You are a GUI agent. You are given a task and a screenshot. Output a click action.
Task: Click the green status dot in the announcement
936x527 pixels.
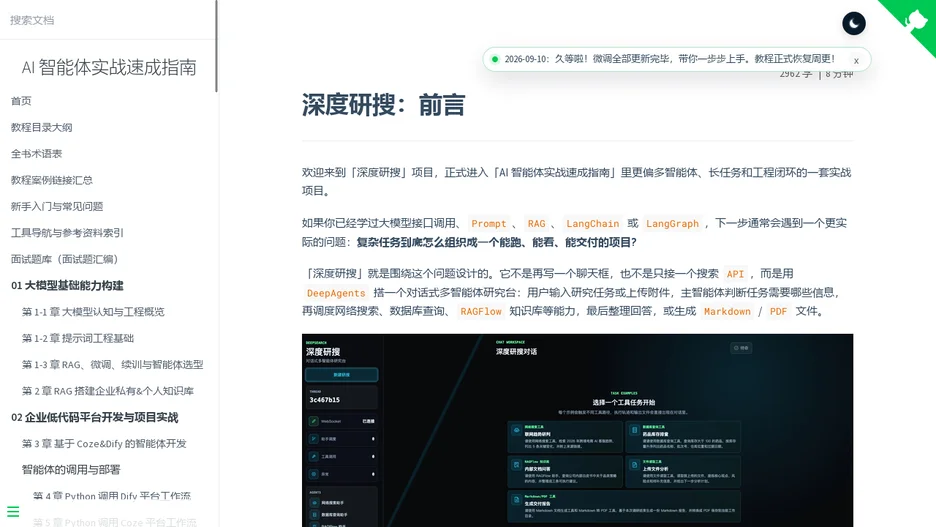click(494, 59)
